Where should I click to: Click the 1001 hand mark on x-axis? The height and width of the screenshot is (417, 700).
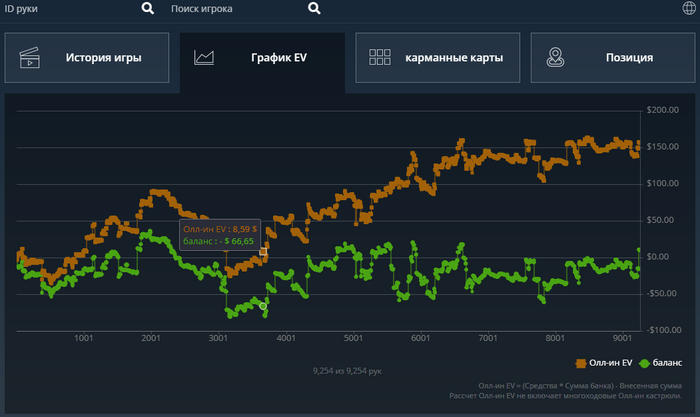pyautogui.click(x=84, y=339)
